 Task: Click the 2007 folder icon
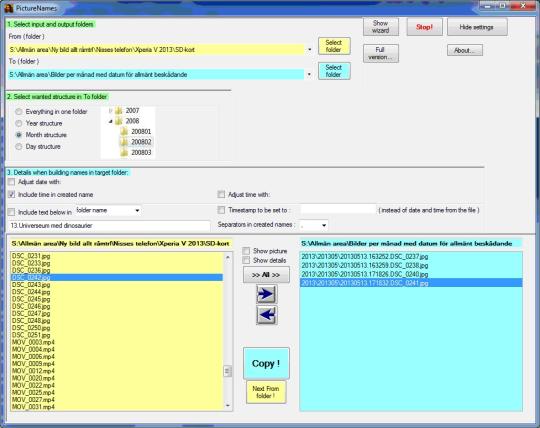(x=119, y=111)
